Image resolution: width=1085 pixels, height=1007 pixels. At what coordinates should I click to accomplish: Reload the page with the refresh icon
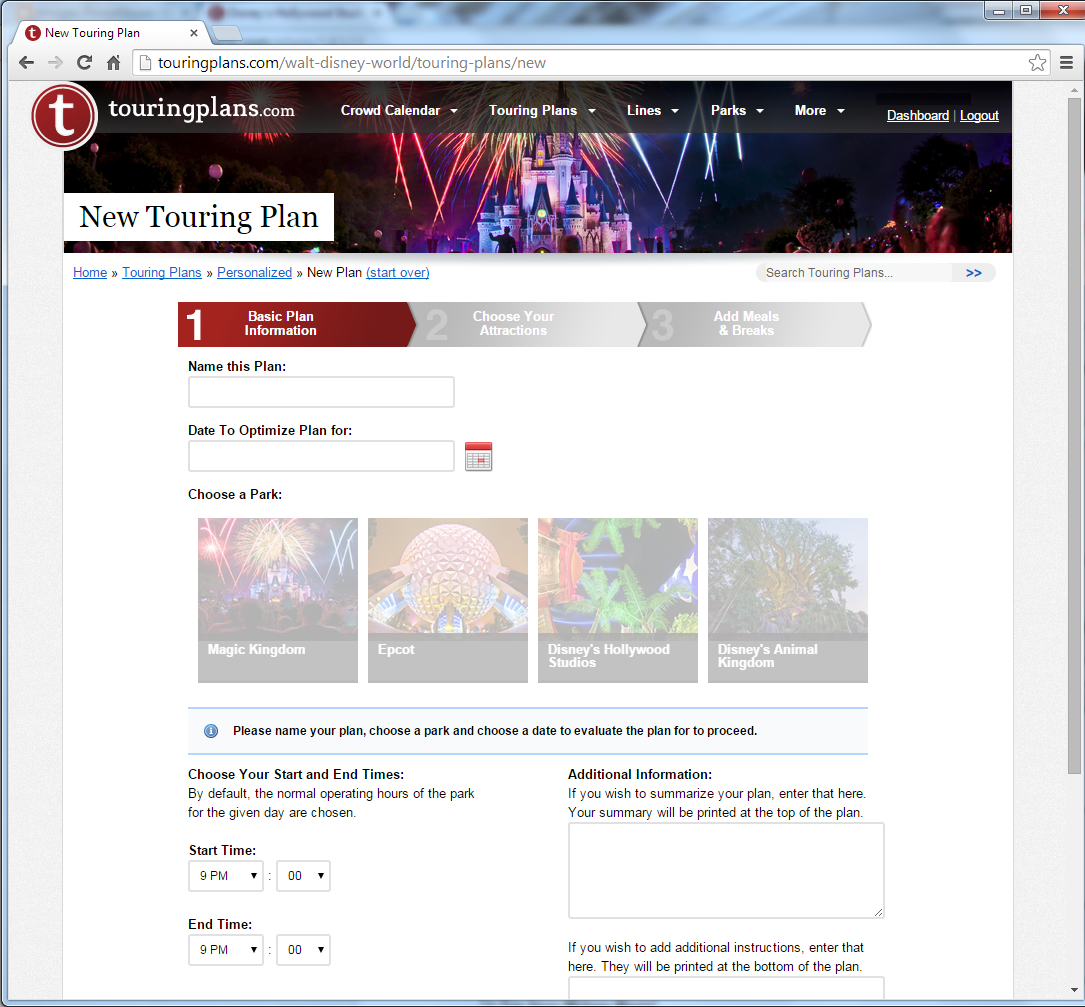[x=85, y=62]
